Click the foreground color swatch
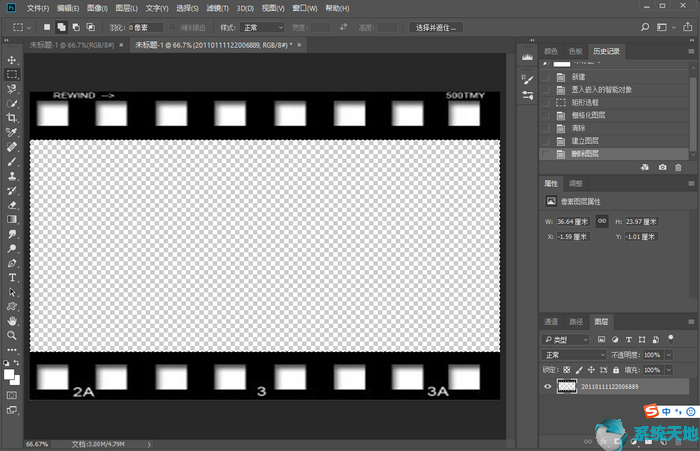Image resolution: width=700 pixels, height=451 pixels. point(8,374)
